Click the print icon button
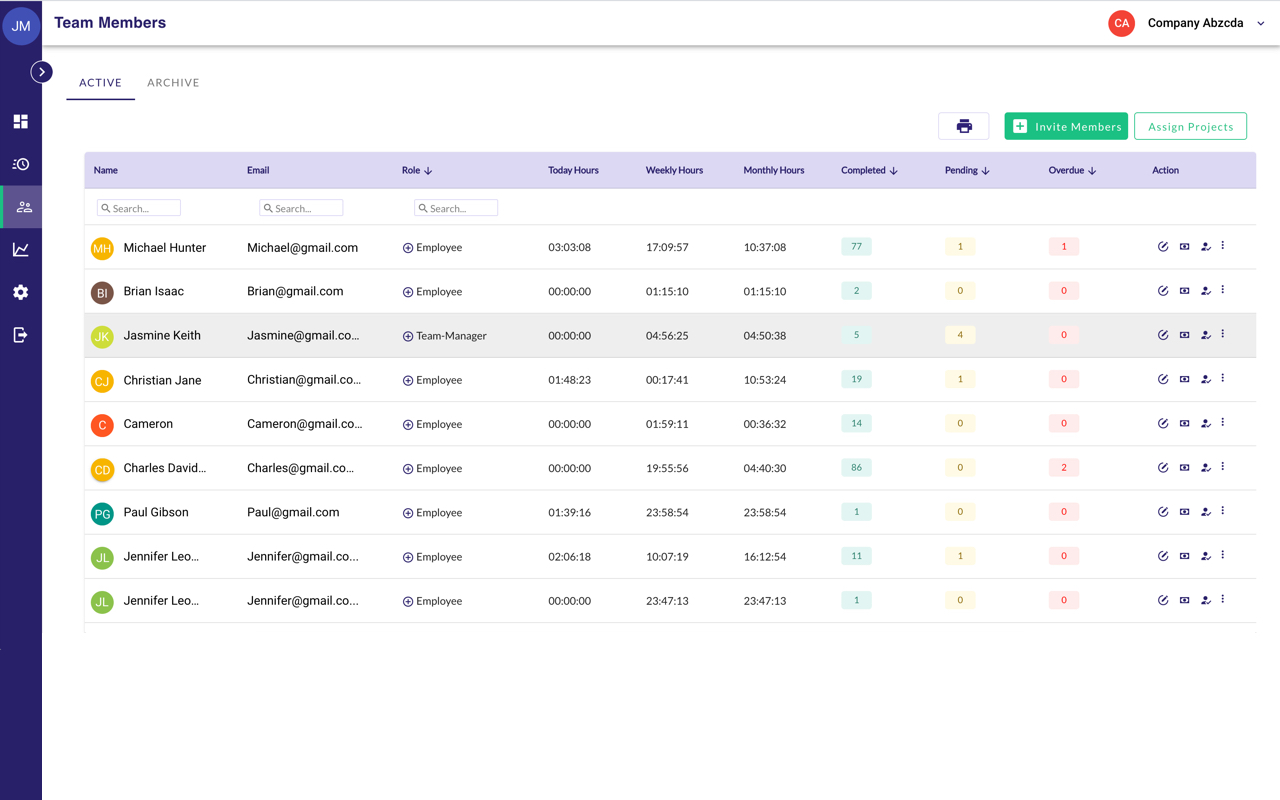Viewport: 1280px width, 800px height. [963, 126]
